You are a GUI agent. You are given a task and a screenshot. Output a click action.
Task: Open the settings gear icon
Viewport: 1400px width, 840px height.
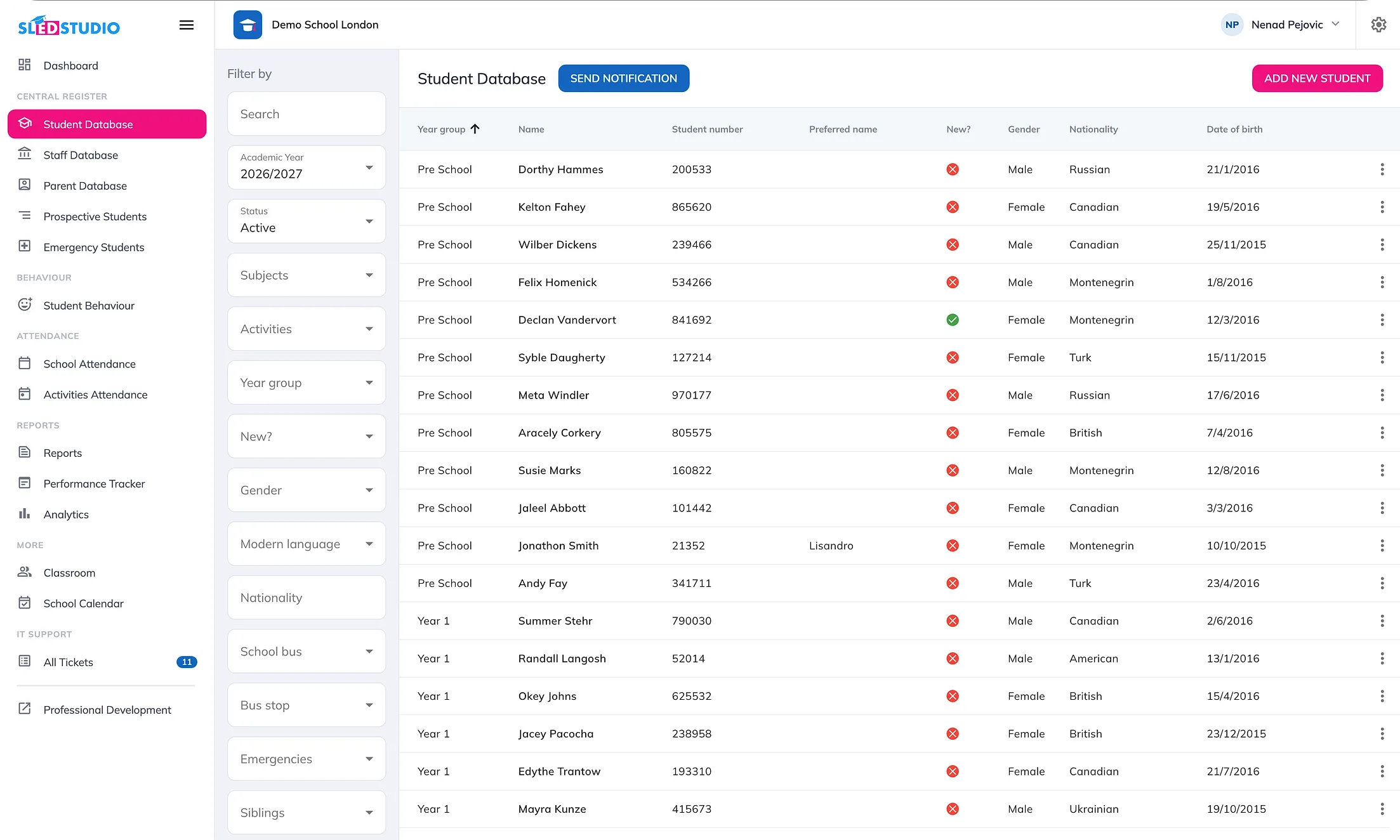coord(1378,25)
